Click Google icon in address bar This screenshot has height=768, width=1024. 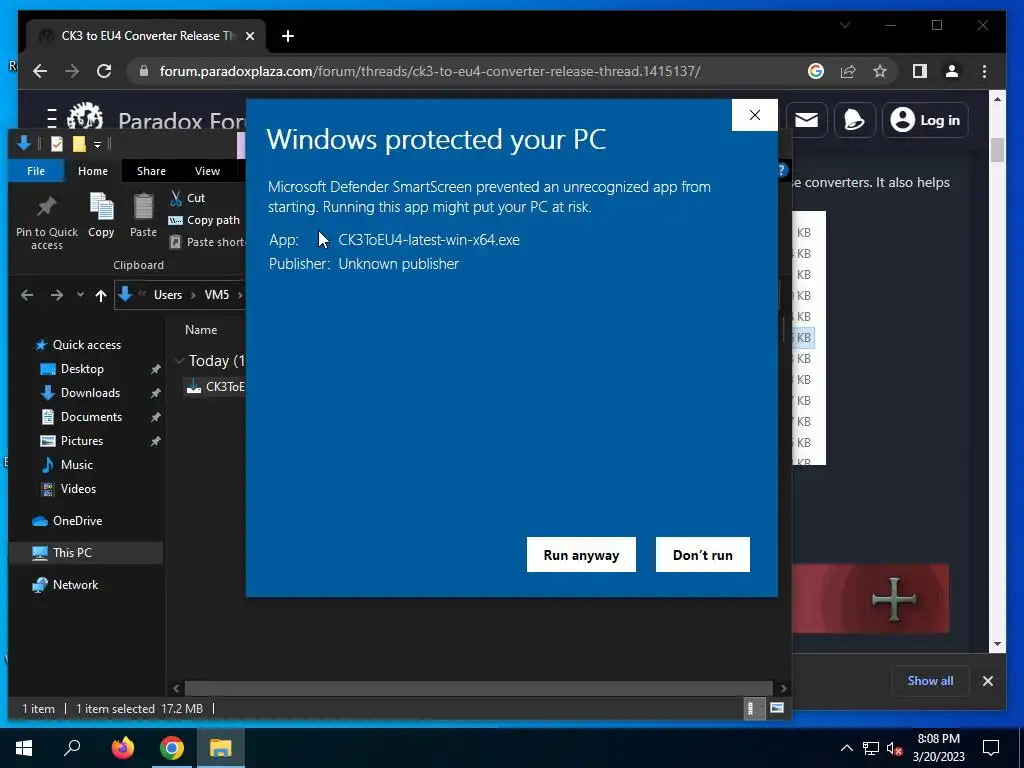point(816,71)
